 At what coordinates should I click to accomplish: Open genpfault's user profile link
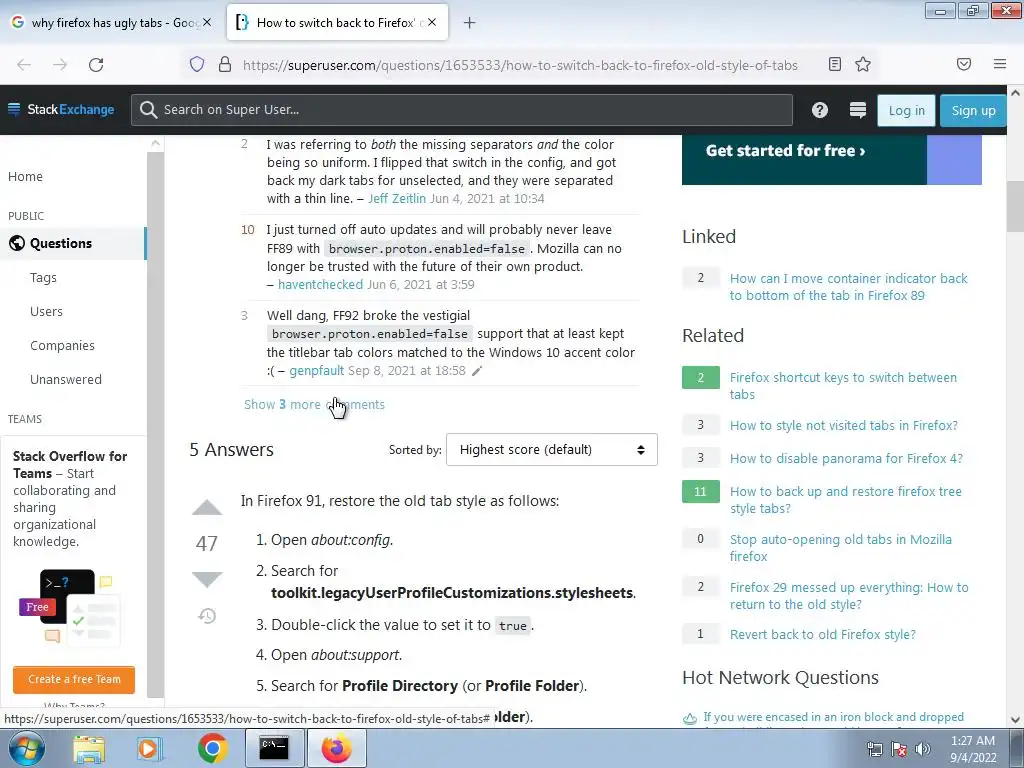click(316, 371)
